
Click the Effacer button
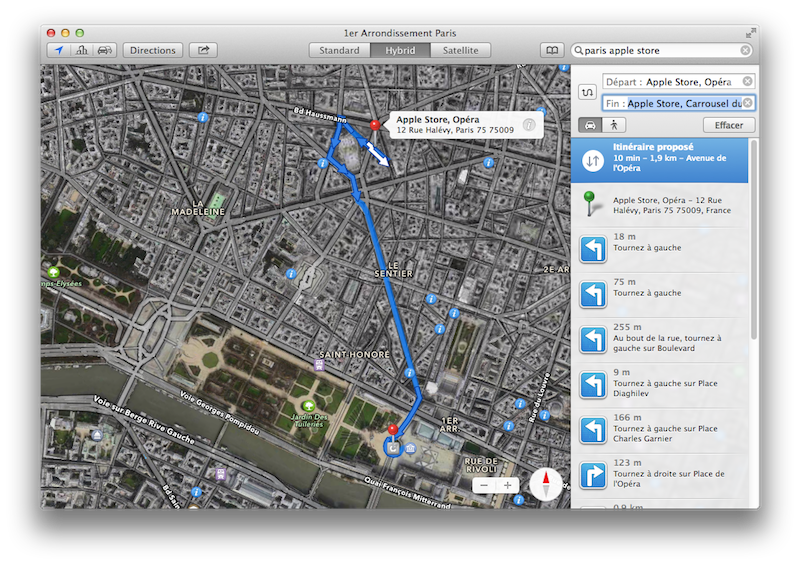pyautogui.click(x=729, y=125)
